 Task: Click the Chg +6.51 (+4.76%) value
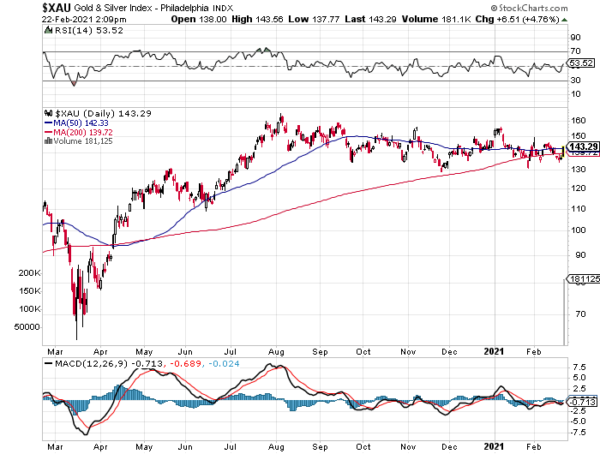click(x=552, y=19)
